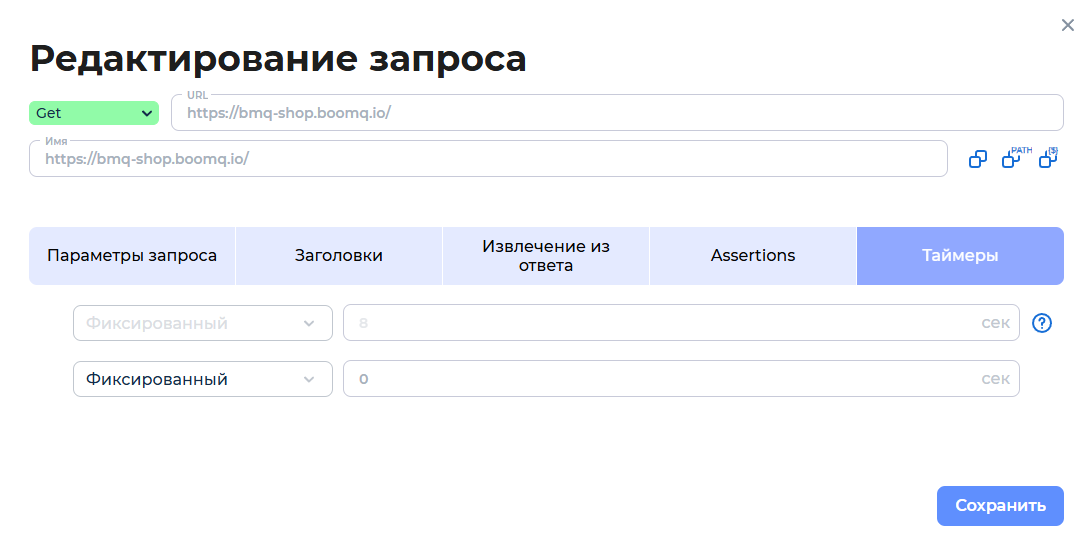This screenshot has width=1092, height=554.
Task: Click the timer value field showing 0
Action: click(681, 379)
